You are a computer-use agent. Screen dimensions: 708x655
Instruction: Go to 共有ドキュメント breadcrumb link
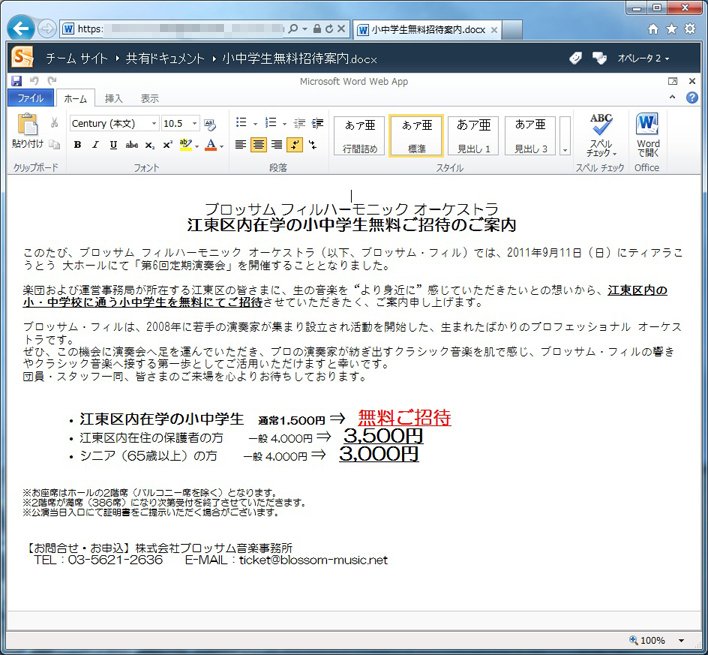(x=165, y=59)
